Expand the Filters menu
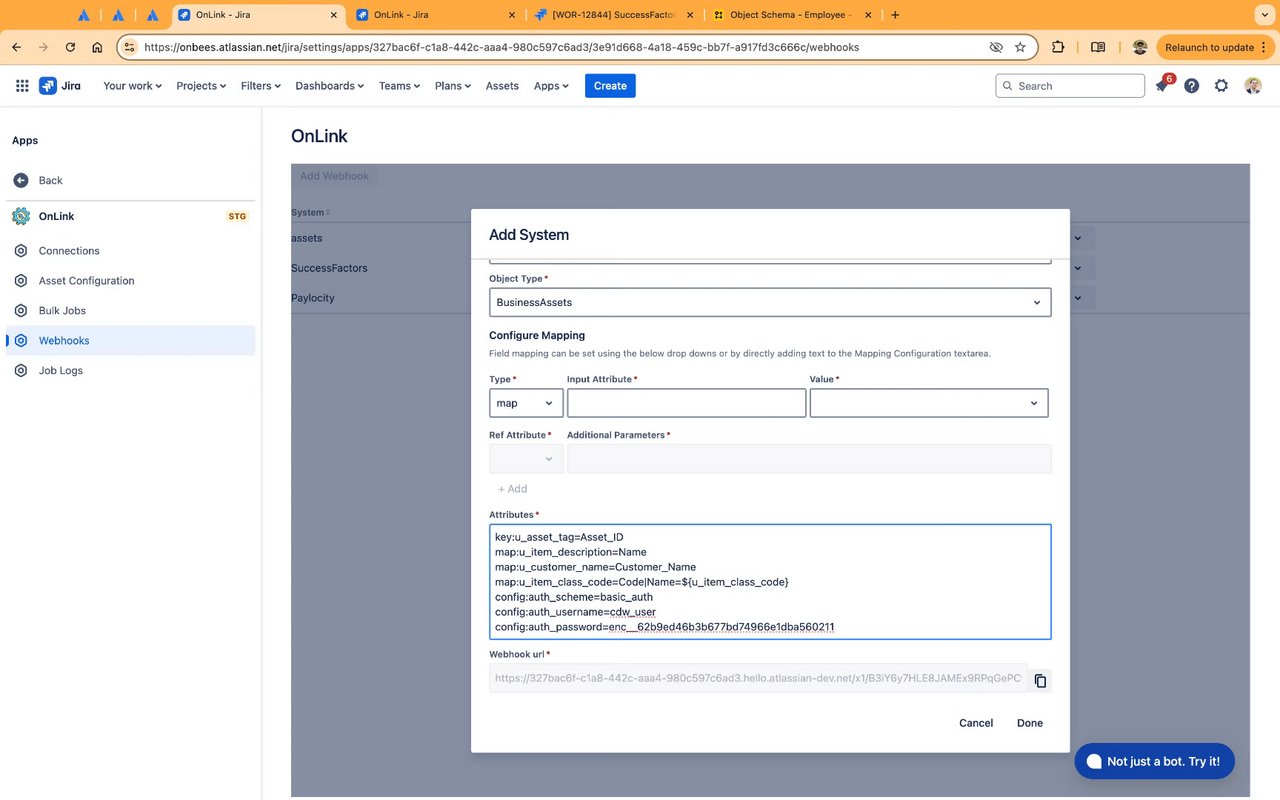Viewport: 1280px width, 800px height. click(260, 86)
